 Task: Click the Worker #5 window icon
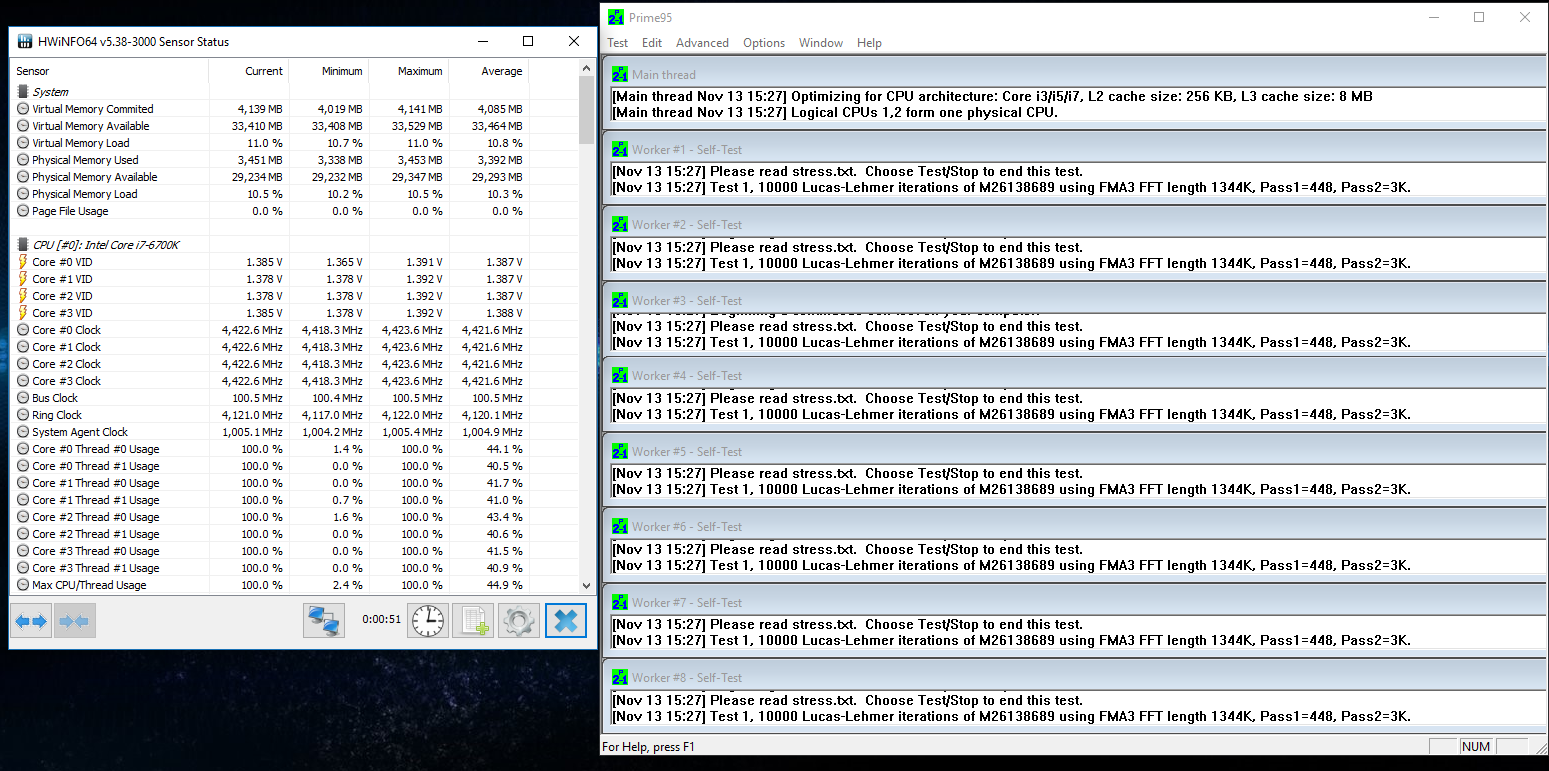coord(620,451)
